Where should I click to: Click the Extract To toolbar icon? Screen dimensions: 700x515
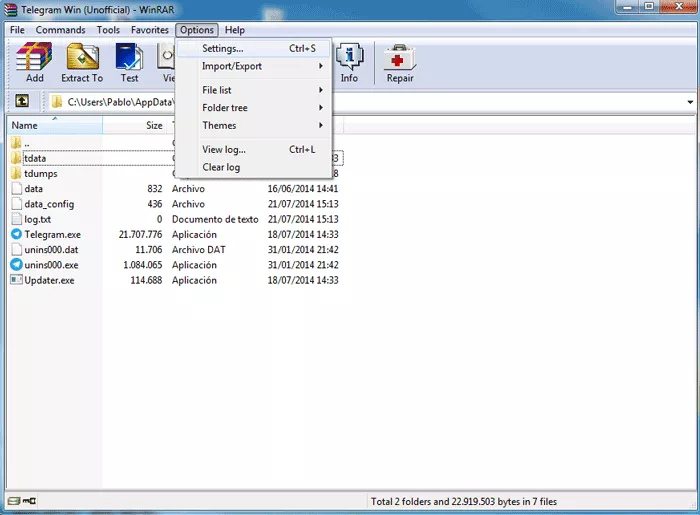click(x=83, y=56)
